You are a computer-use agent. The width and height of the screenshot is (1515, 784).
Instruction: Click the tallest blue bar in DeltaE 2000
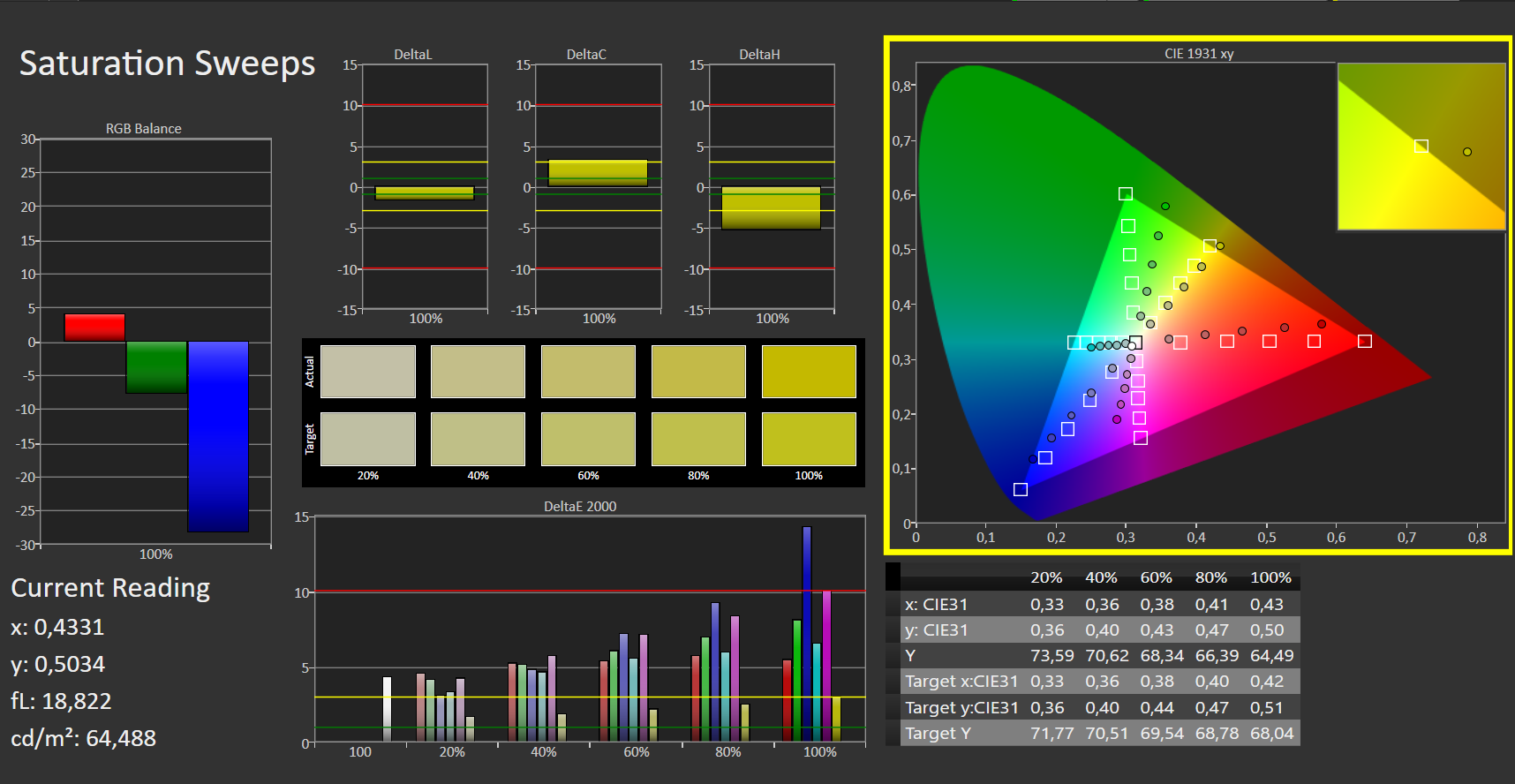pyautogui.click(x=806, y=634)
